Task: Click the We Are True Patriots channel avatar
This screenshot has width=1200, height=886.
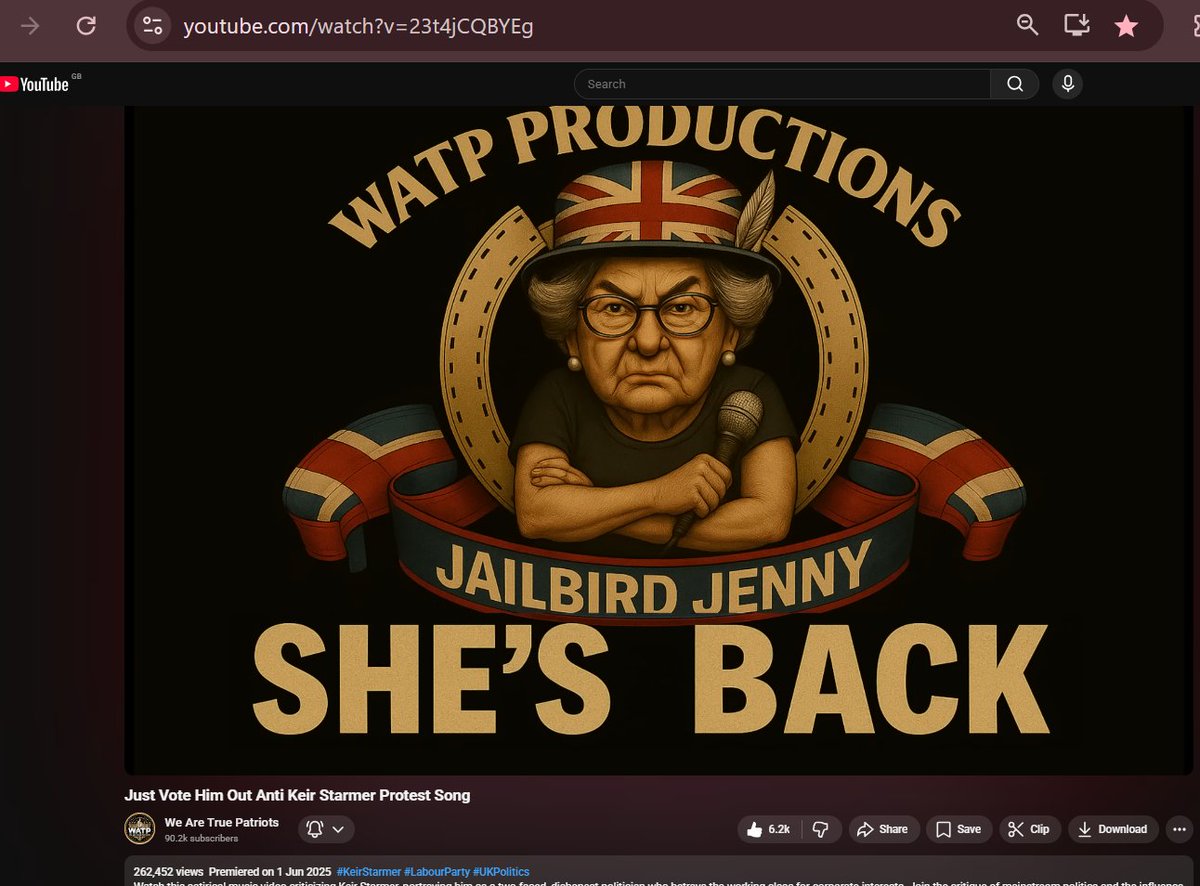Action: (x=139, y=828)
